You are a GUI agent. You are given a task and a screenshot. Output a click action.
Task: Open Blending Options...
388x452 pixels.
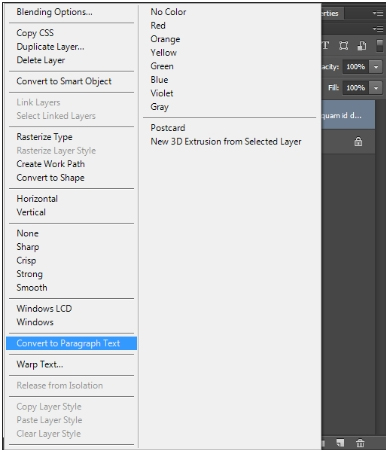[54, 12]
